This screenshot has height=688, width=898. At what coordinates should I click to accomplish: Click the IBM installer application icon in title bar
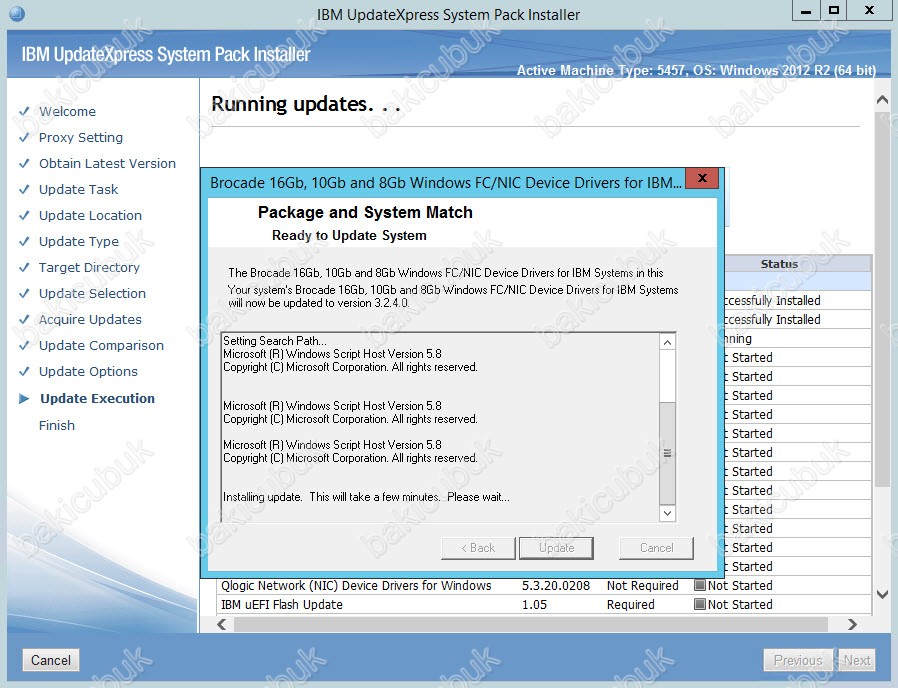tap(17, 13)
